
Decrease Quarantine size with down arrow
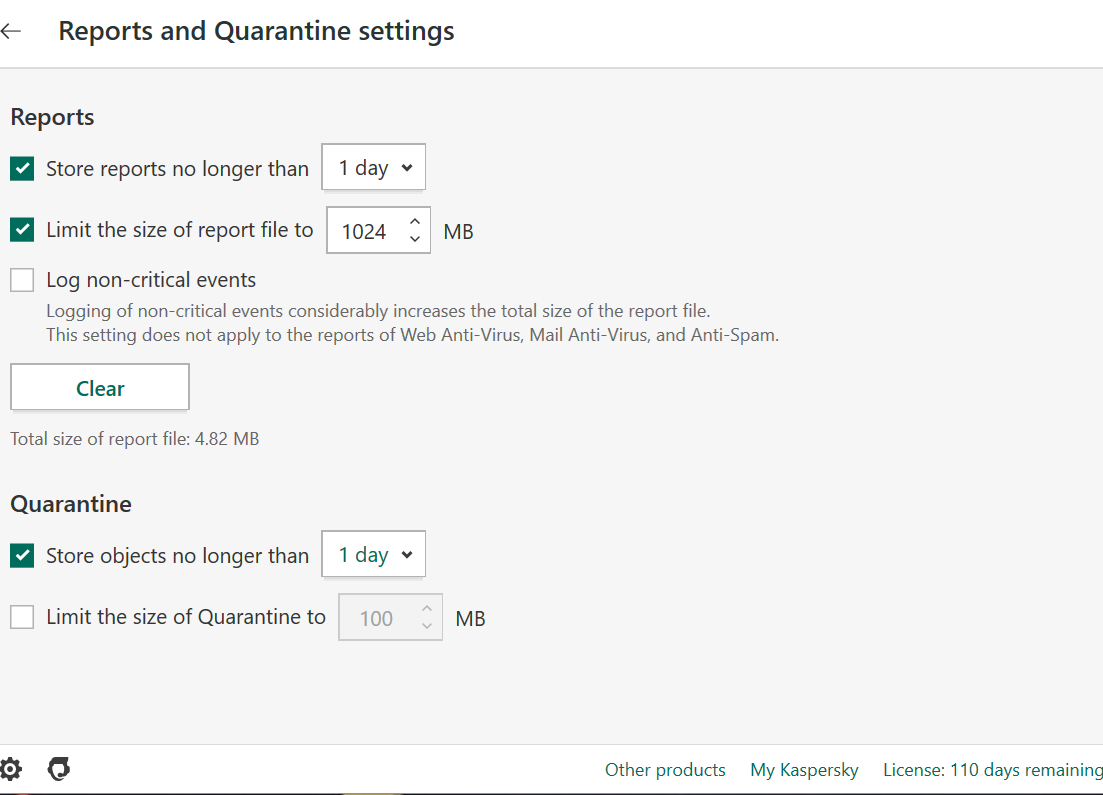427,626
